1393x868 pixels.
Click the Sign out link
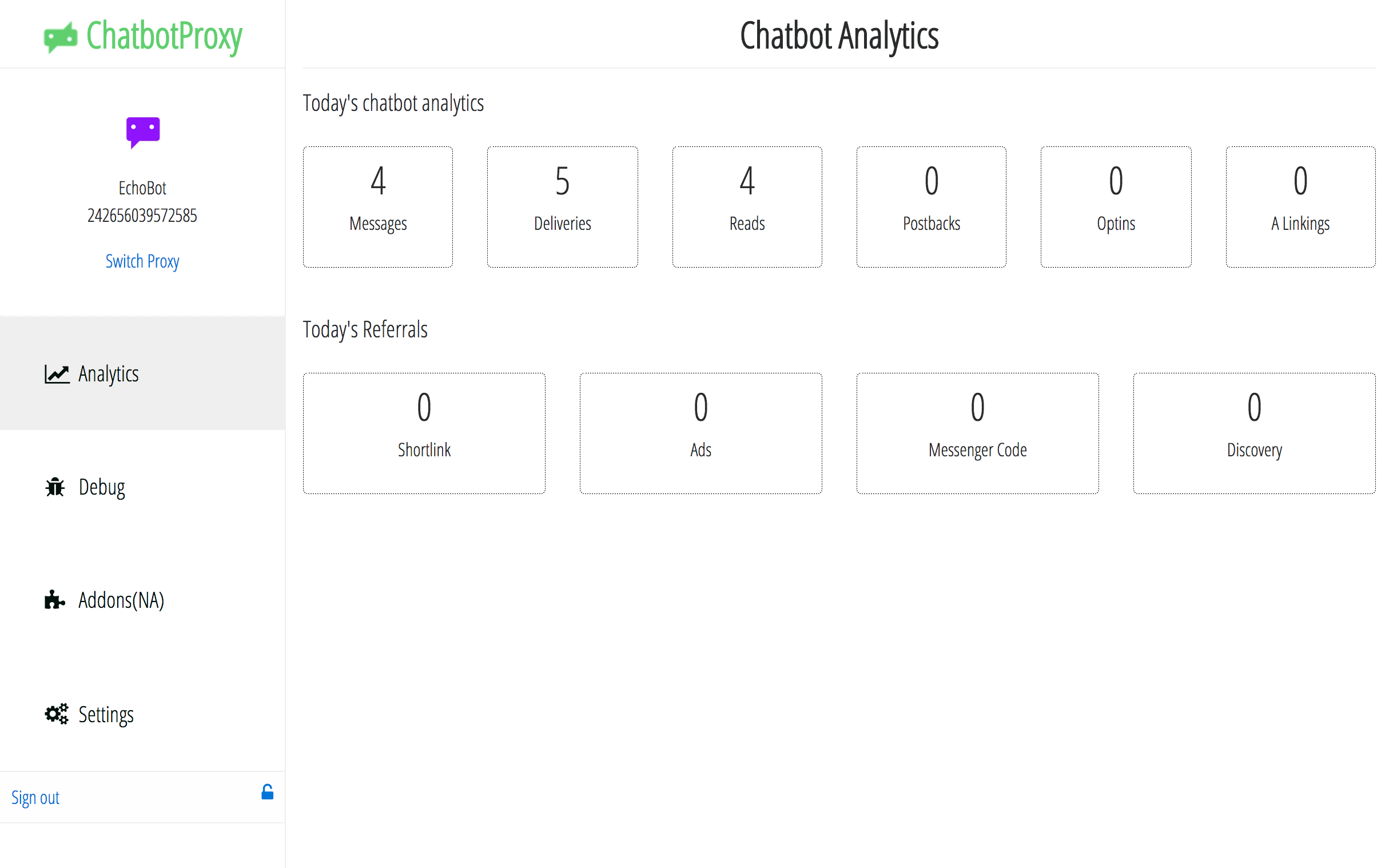coord(35,798)
